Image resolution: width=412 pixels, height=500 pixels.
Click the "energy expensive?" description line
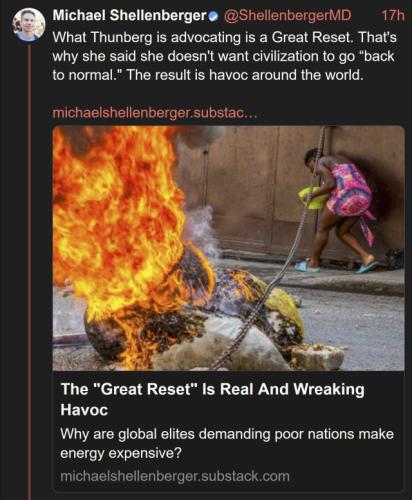tap(121, 453)
